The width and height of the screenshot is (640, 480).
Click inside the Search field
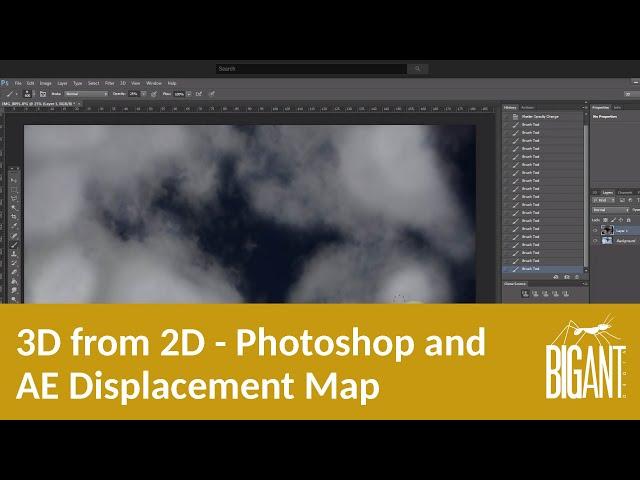coord(311,69)
